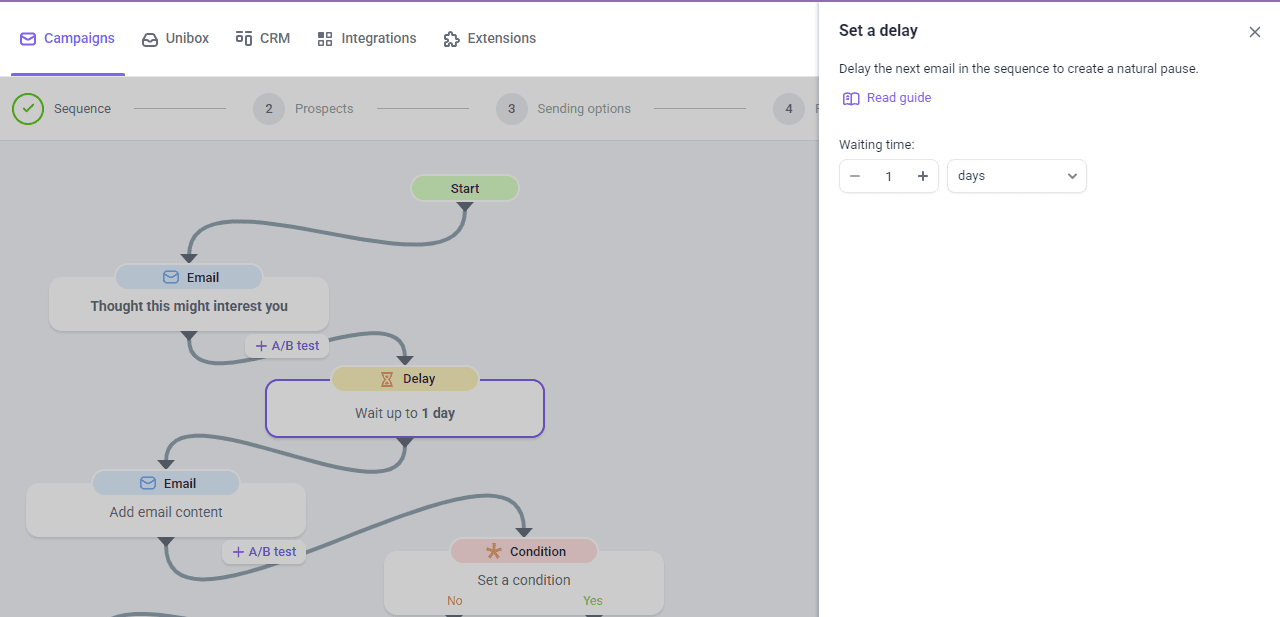
Task: Open the Campaigns tab
Action: tap(68, 39)
